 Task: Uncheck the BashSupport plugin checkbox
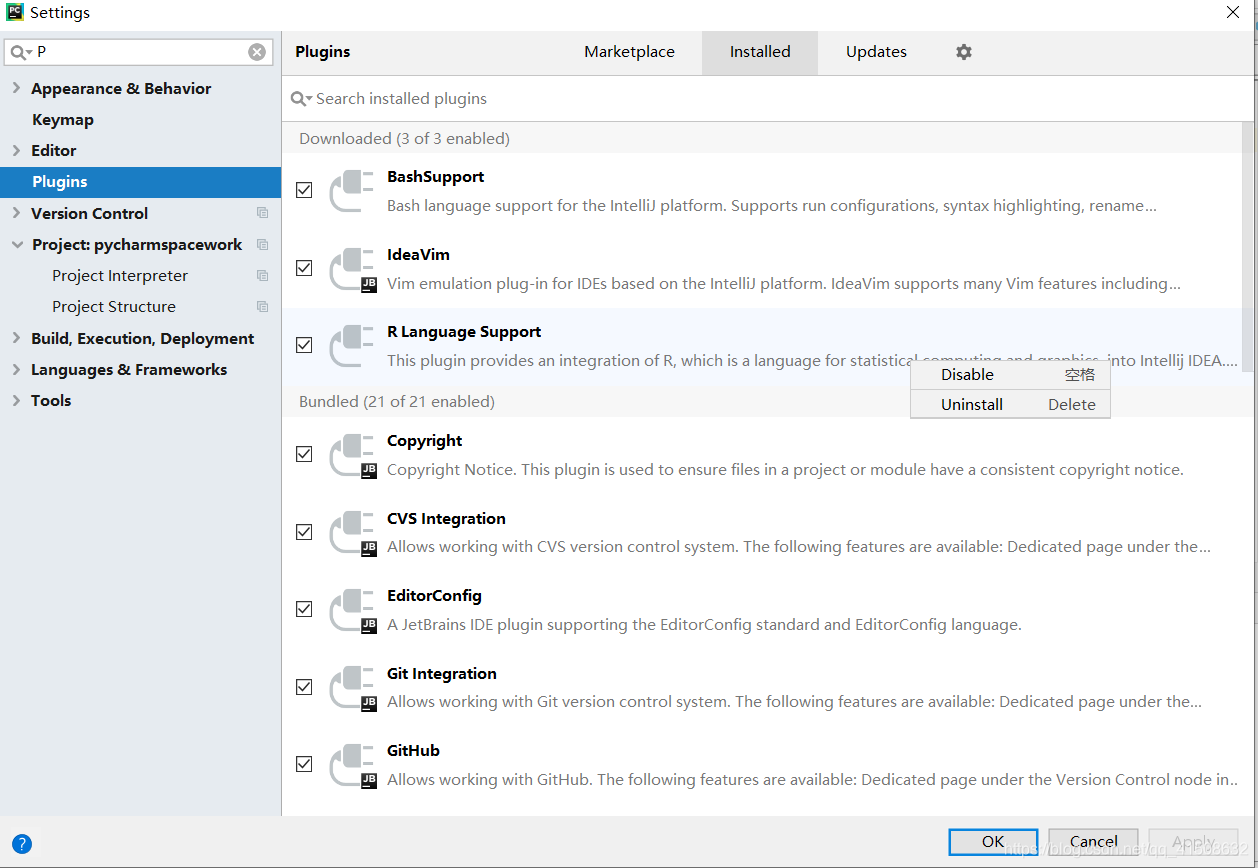(x=304, y=190)
